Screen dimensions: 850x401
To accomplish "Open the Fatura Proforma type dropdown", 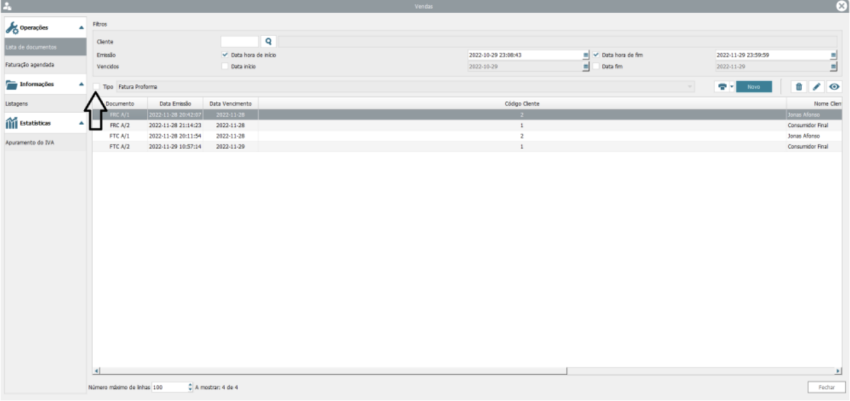I will pyautogui.click(x=690, y=87).
